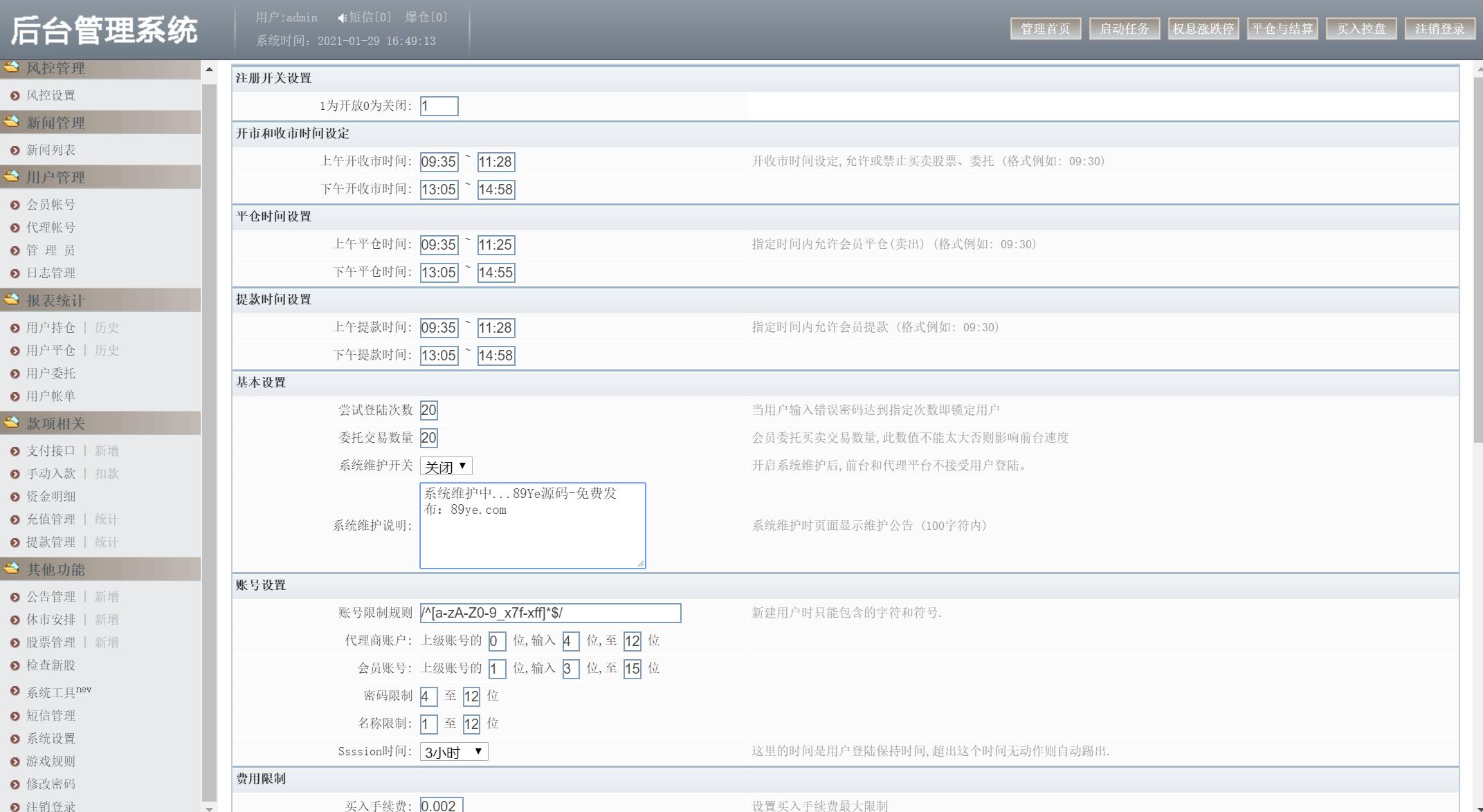Click bullet icon beside 支付接口
This screenshot has height=812, width=1483.
click(15, 451)
